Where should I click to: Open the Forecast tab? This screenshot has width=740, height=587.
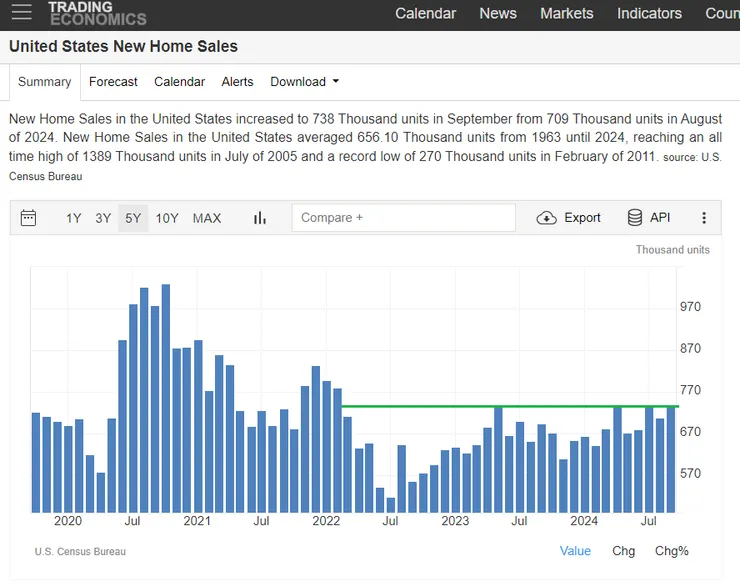click(113, 82)
